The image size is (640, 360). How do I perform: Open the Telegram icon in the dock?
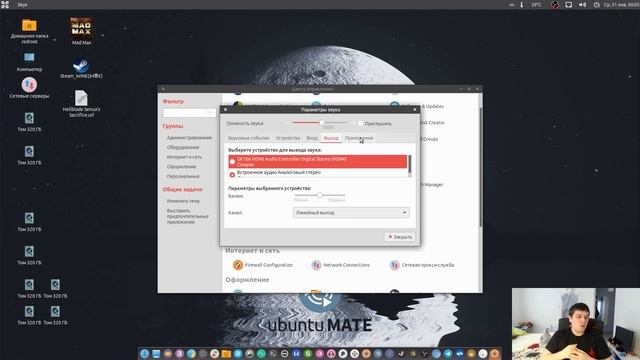click(x=448, y=353)
